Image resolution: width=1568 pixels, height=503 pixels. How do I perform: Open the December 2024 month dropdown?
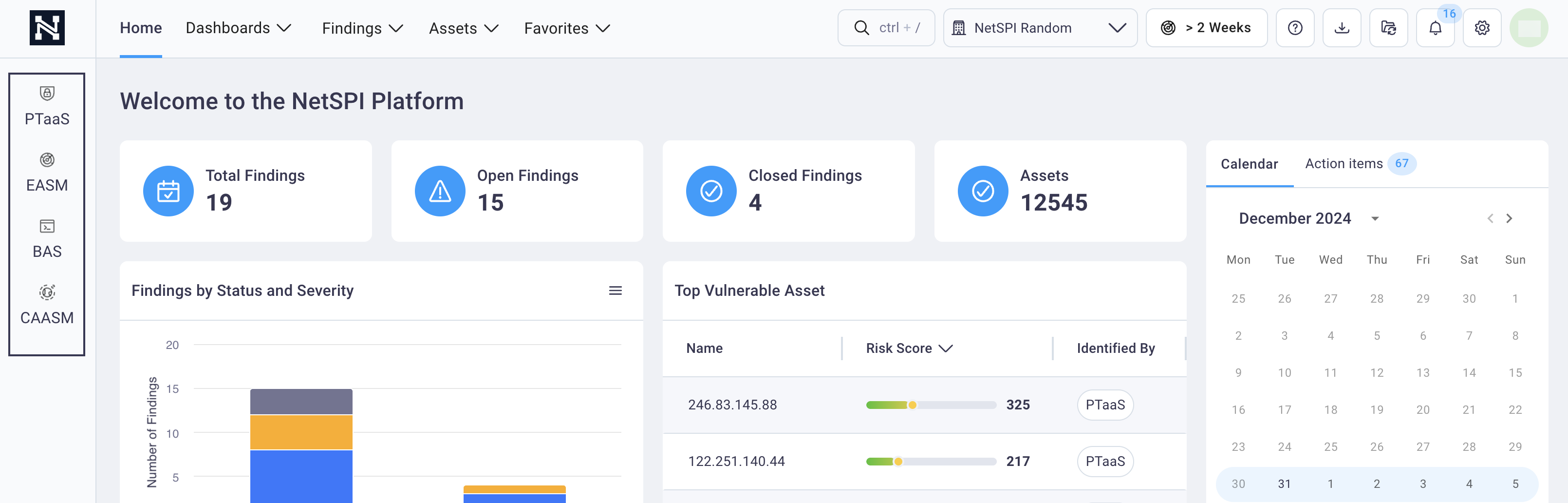click(x=1309, y=219)
